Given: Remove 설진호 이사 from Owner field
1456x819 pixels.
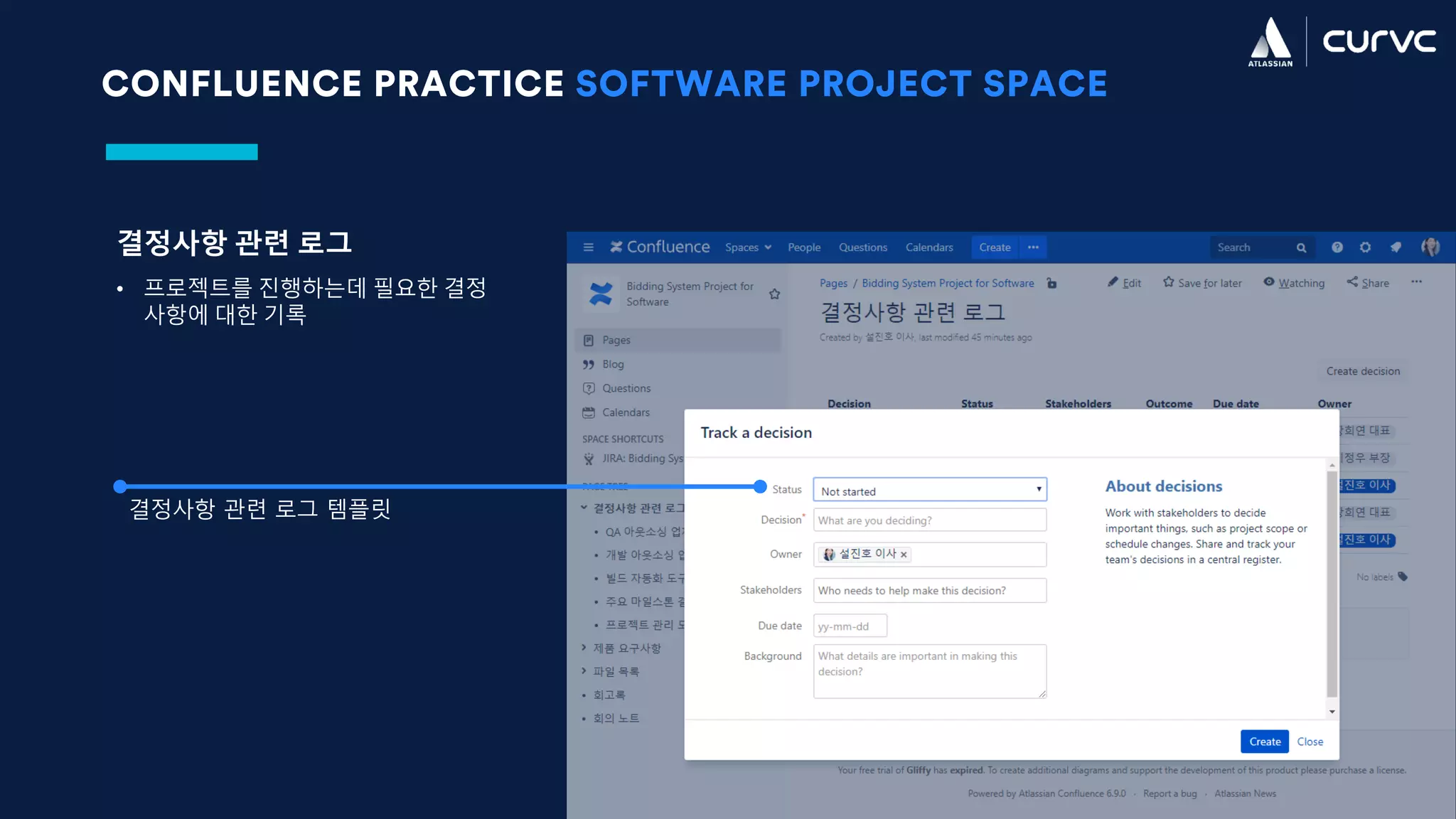Looking at the screenshot, I should click(904, 555).
